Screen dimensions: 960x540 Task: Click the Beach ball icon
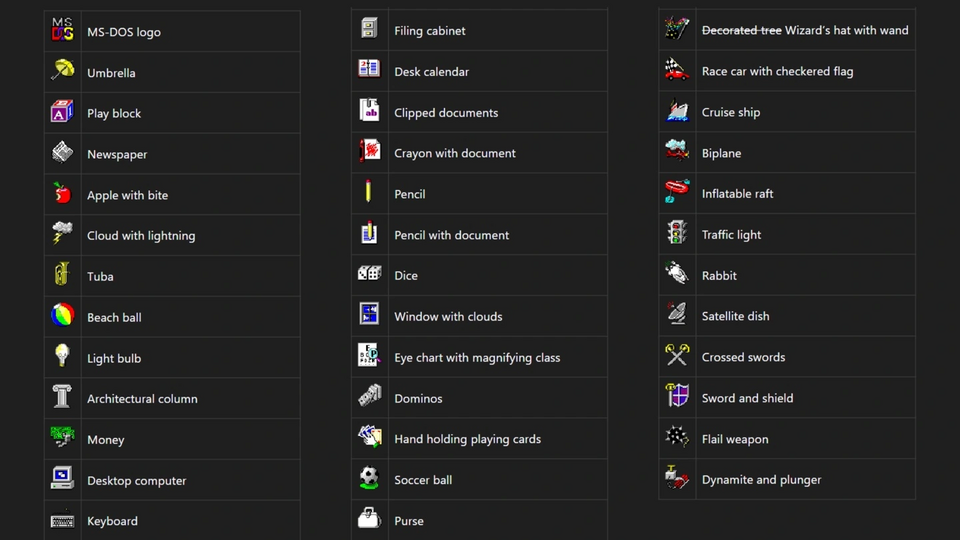pyautogui.click(x=62, y=315)
